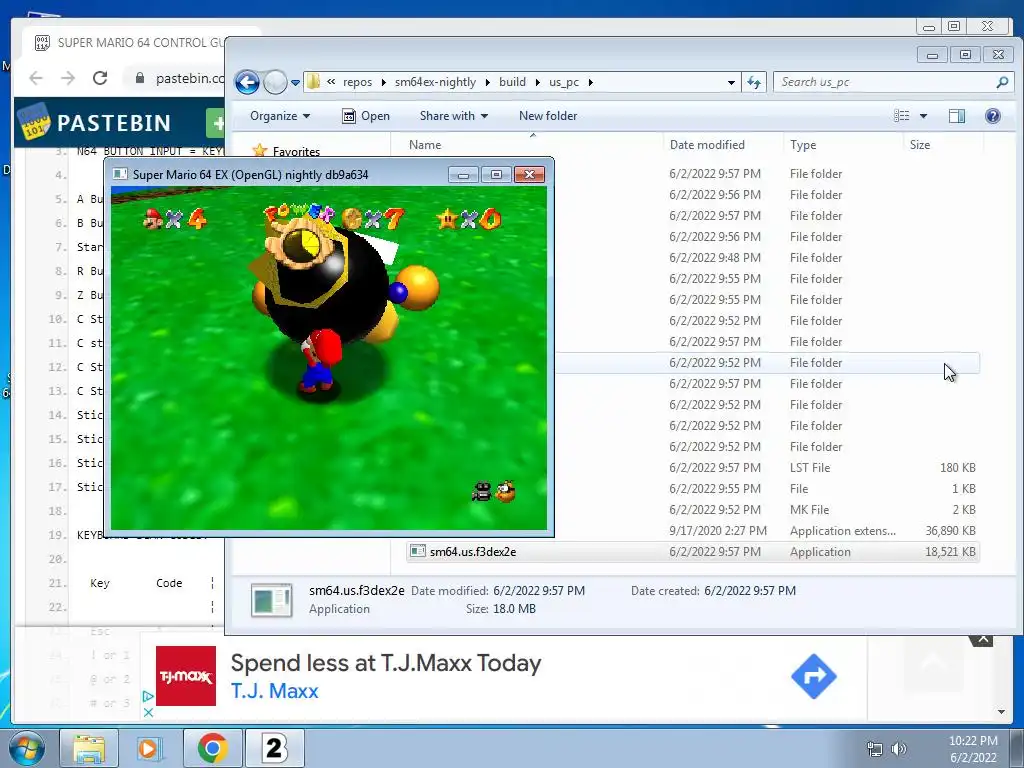Click volume icon in system tray
1024x768 pixels.
click(899, 749)
